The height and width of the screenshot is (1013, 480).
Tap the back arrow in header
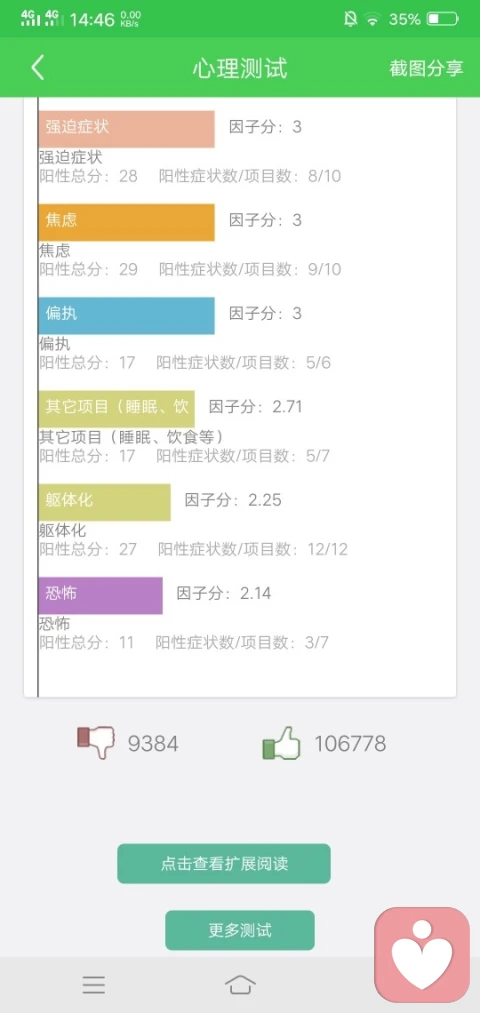click(x=38, y=68)
